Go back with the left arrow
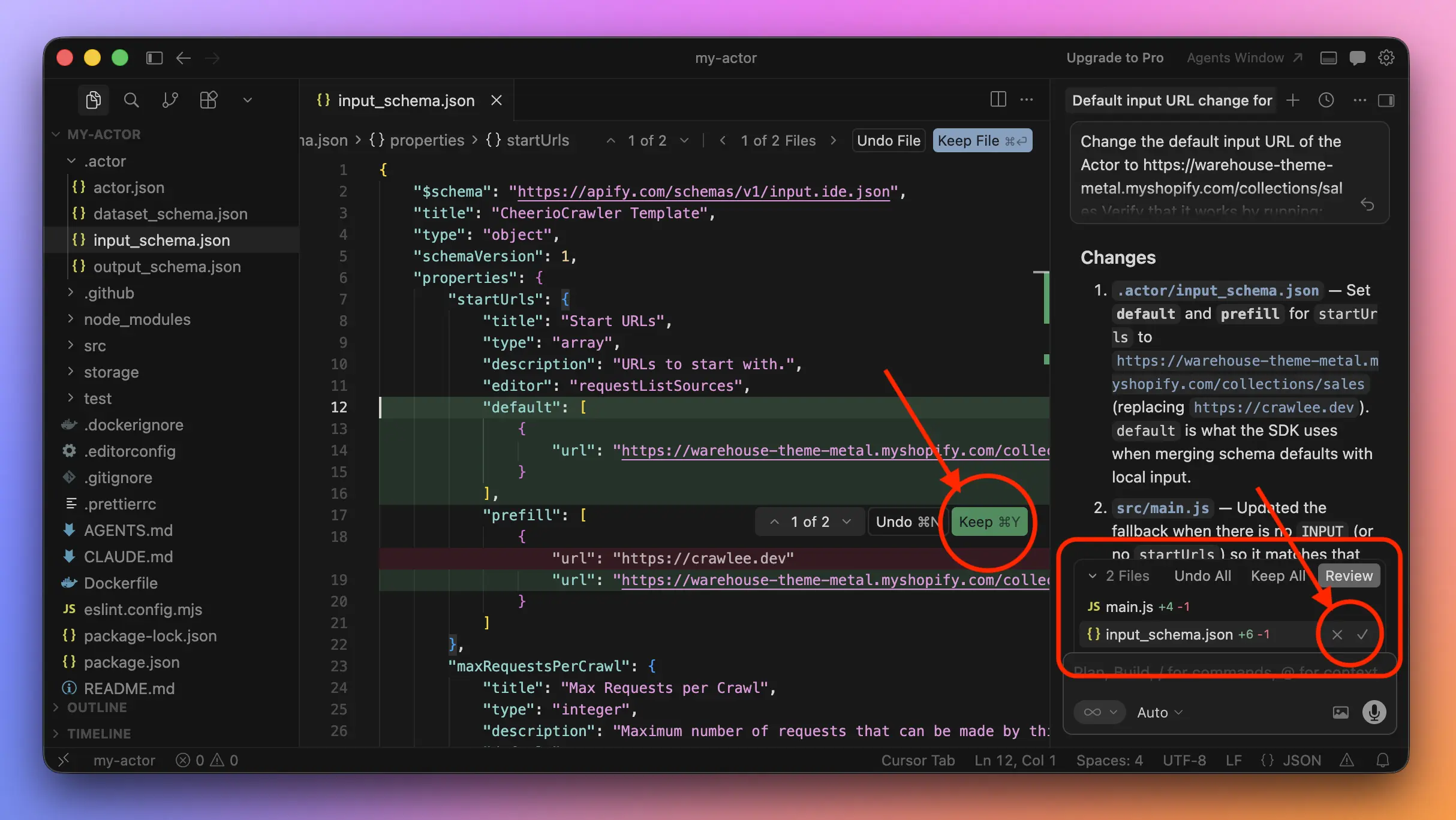 183,58
